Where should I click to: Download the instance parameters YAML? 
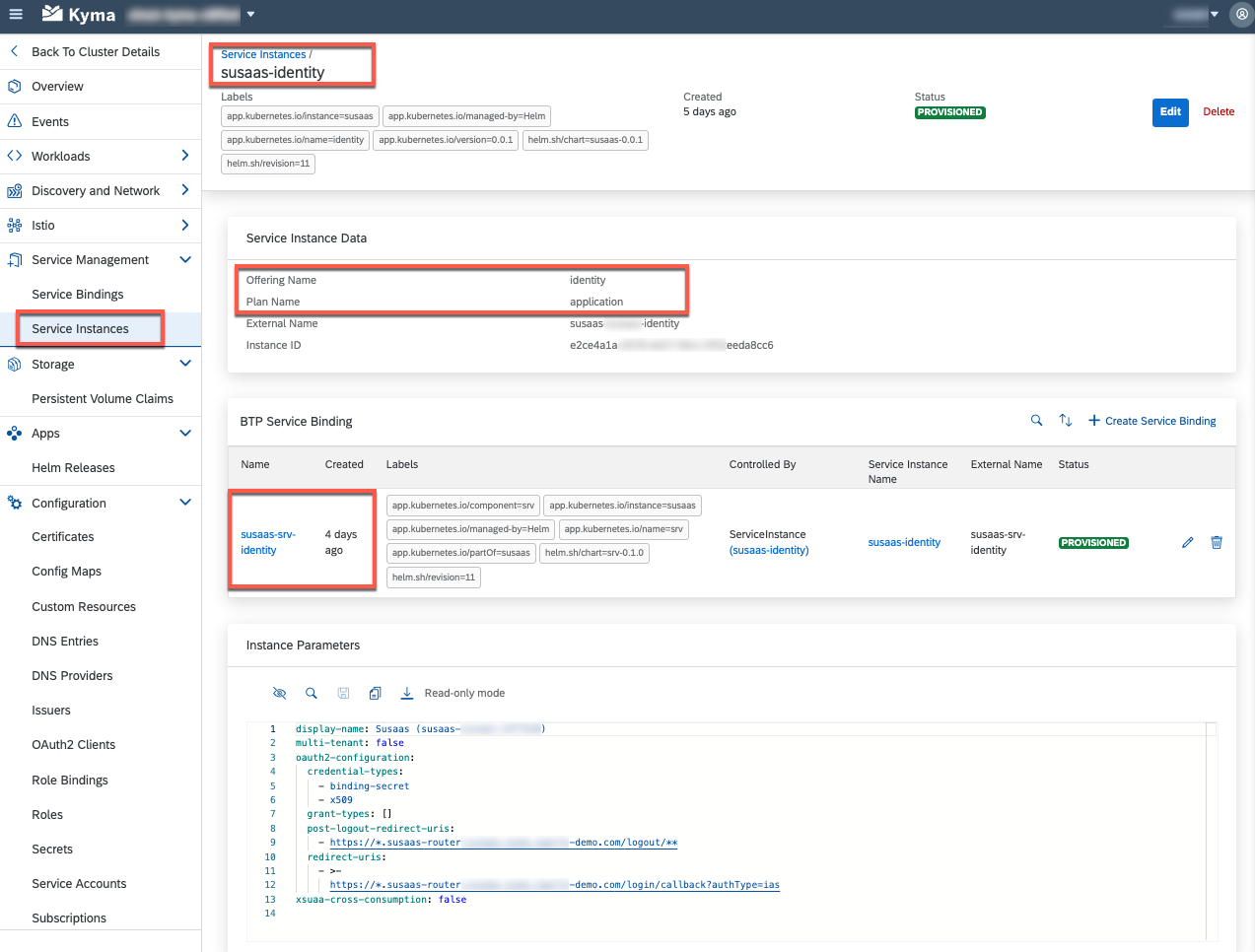(406, 694)
